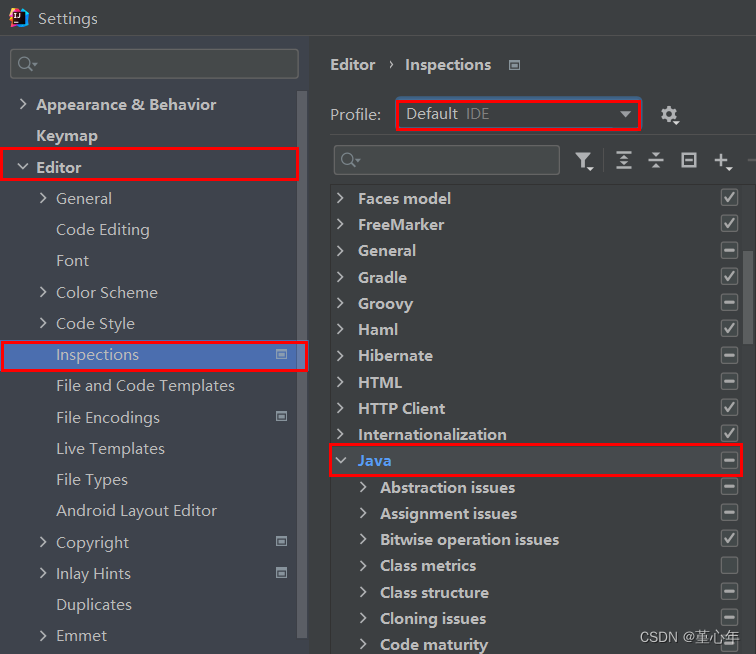Expand the Inlay Hints node

[x=43, y=573]
